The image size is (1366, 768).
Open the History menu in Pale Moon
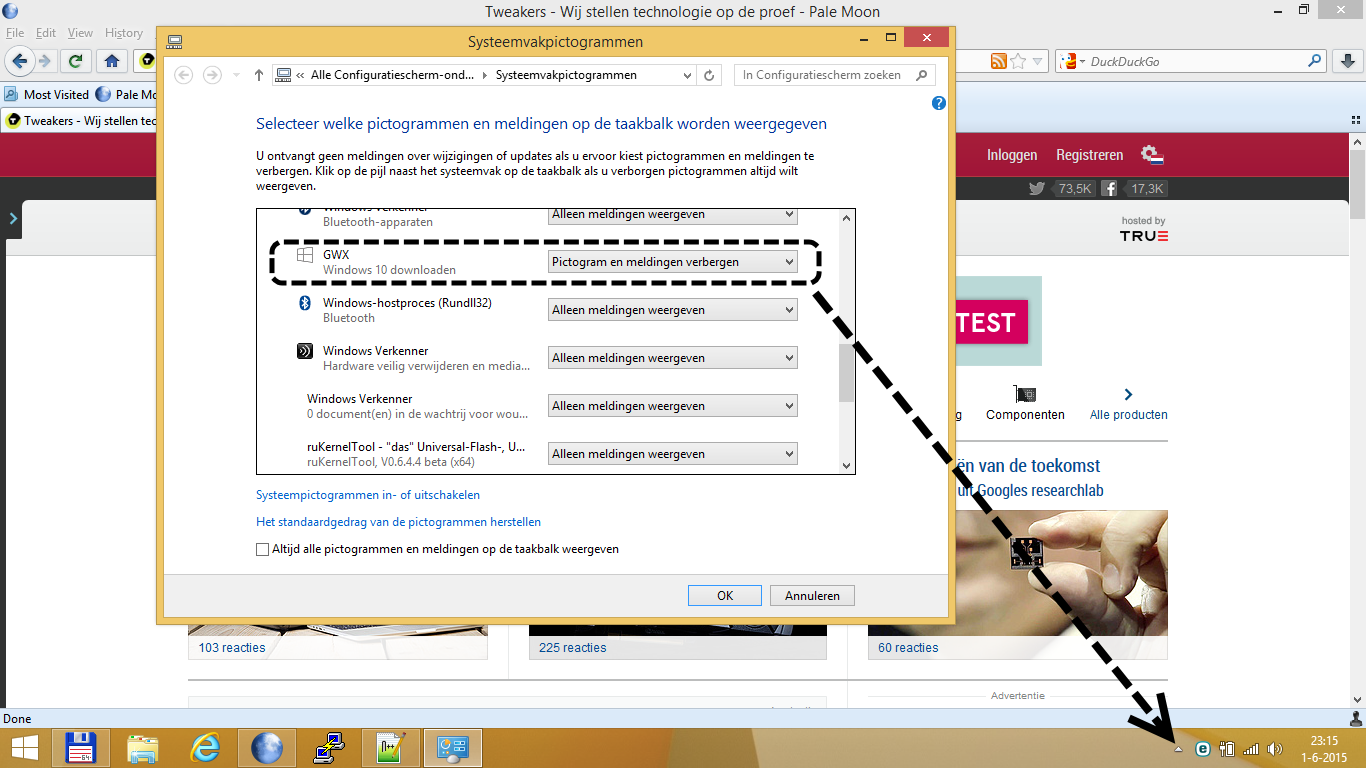click(x=124, y=33)
